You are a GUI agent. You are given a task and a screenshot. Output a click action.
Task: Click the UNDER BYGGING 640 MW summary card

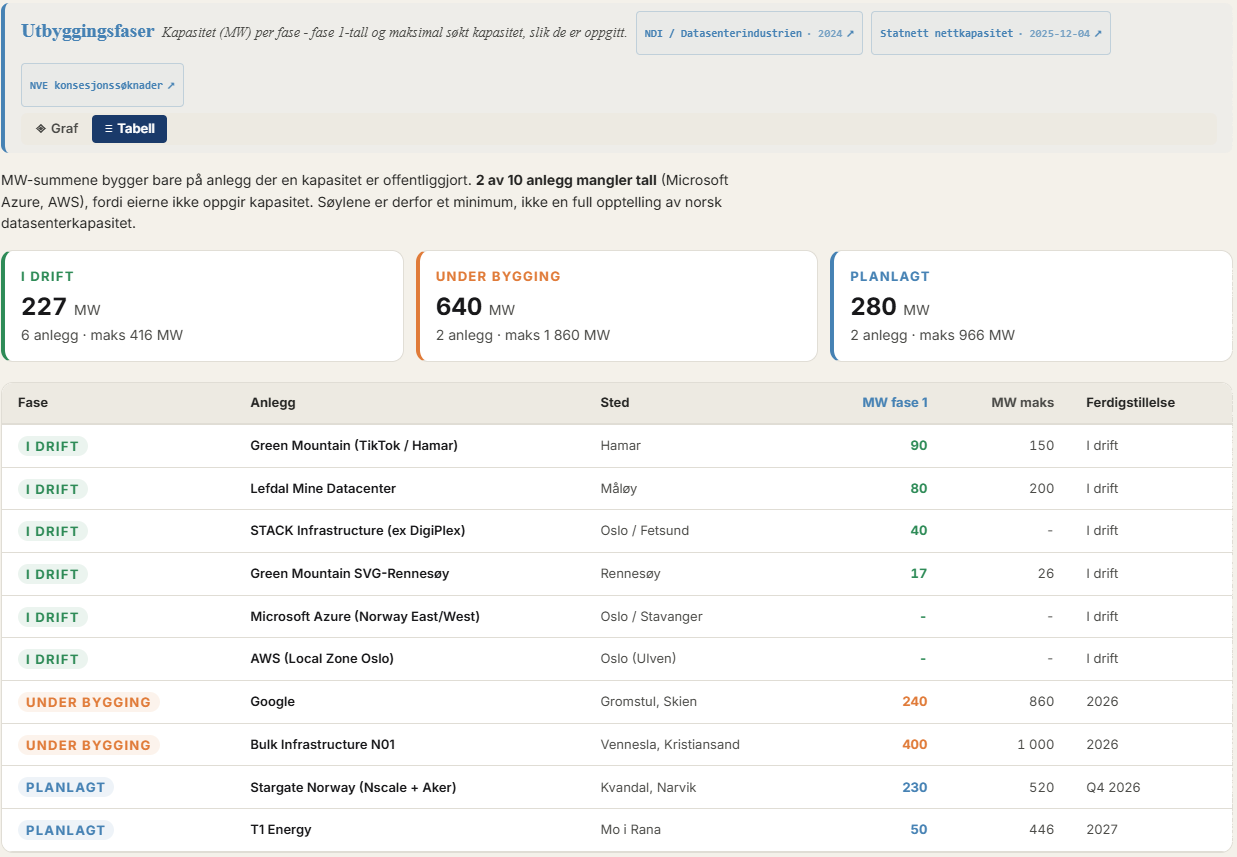(x=617, y=305)
